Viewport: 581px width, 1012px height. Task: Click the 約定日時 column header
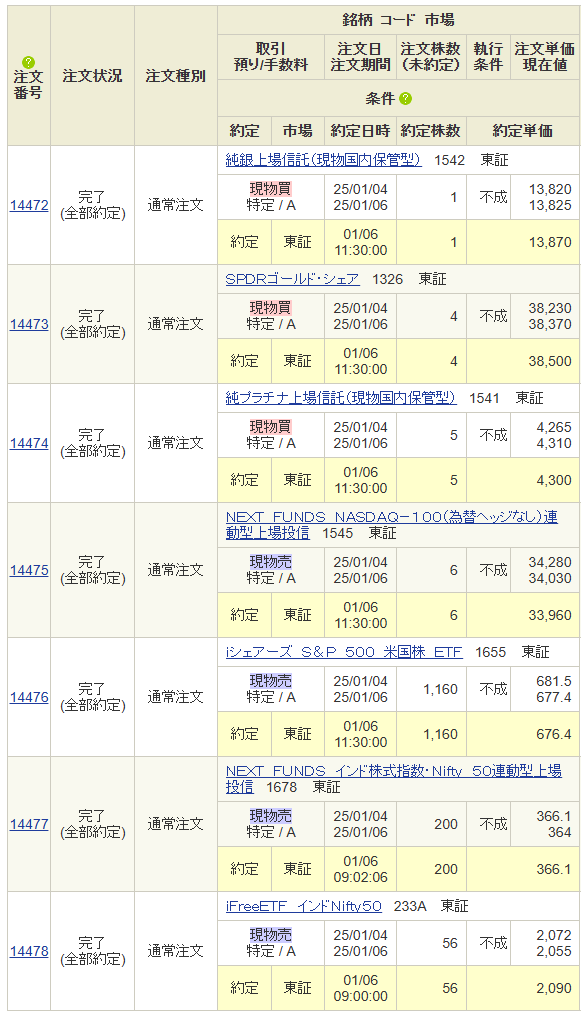coord(360,130)
